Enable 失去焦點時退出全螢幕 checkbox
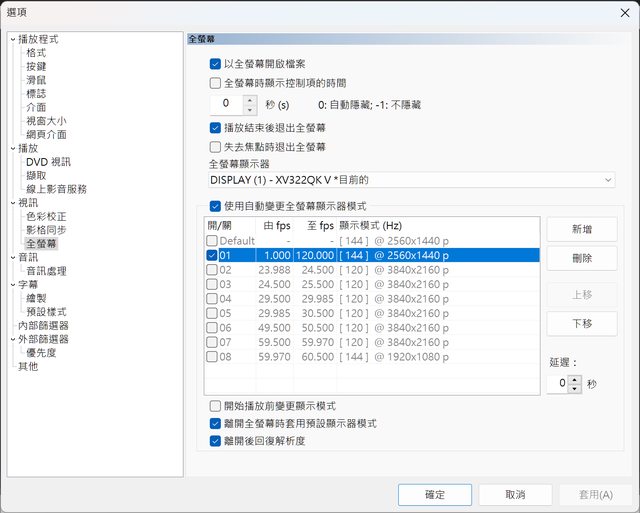The height and width of the screenshot is (513, 640). 215,146
